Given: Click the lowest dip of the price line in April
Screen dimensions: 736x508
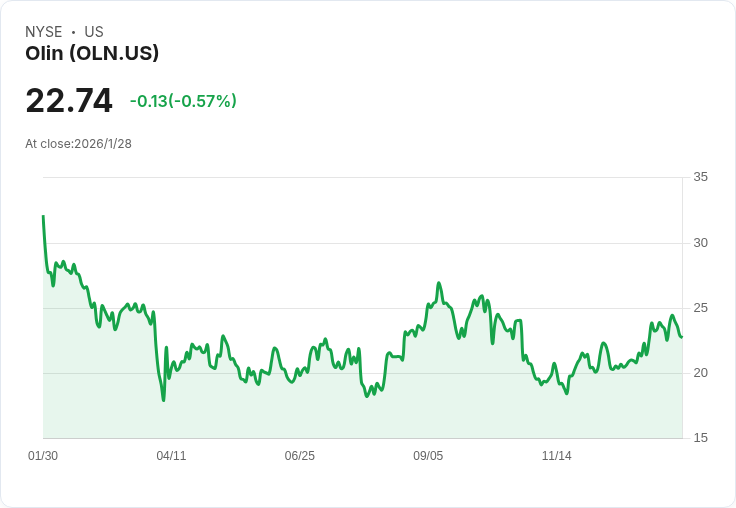Looking at the screenshot, I should coord(163,400).
